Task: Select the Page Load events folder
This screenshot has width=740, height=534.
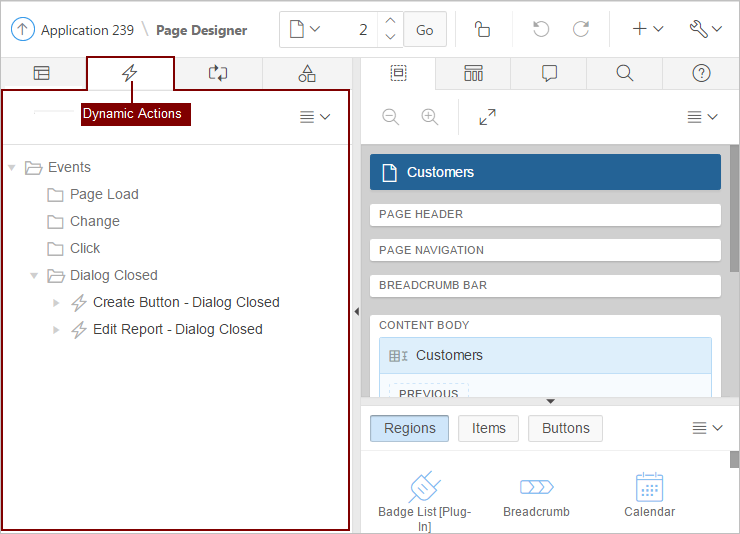Action: click(104, 195)
